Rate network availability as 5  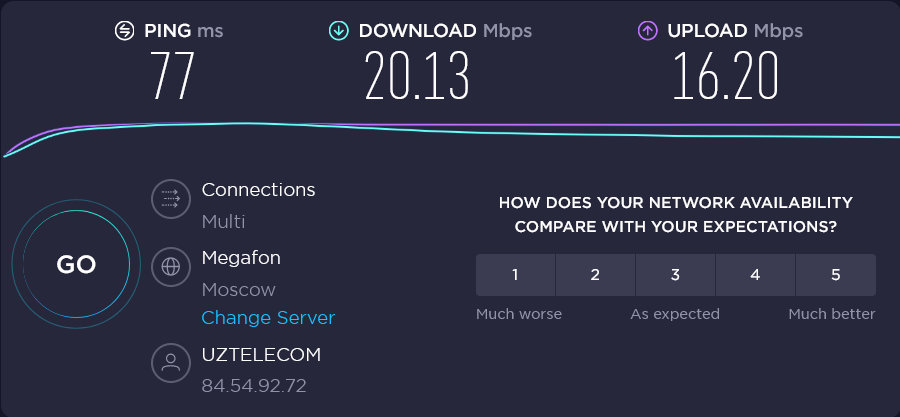[835, 275]
